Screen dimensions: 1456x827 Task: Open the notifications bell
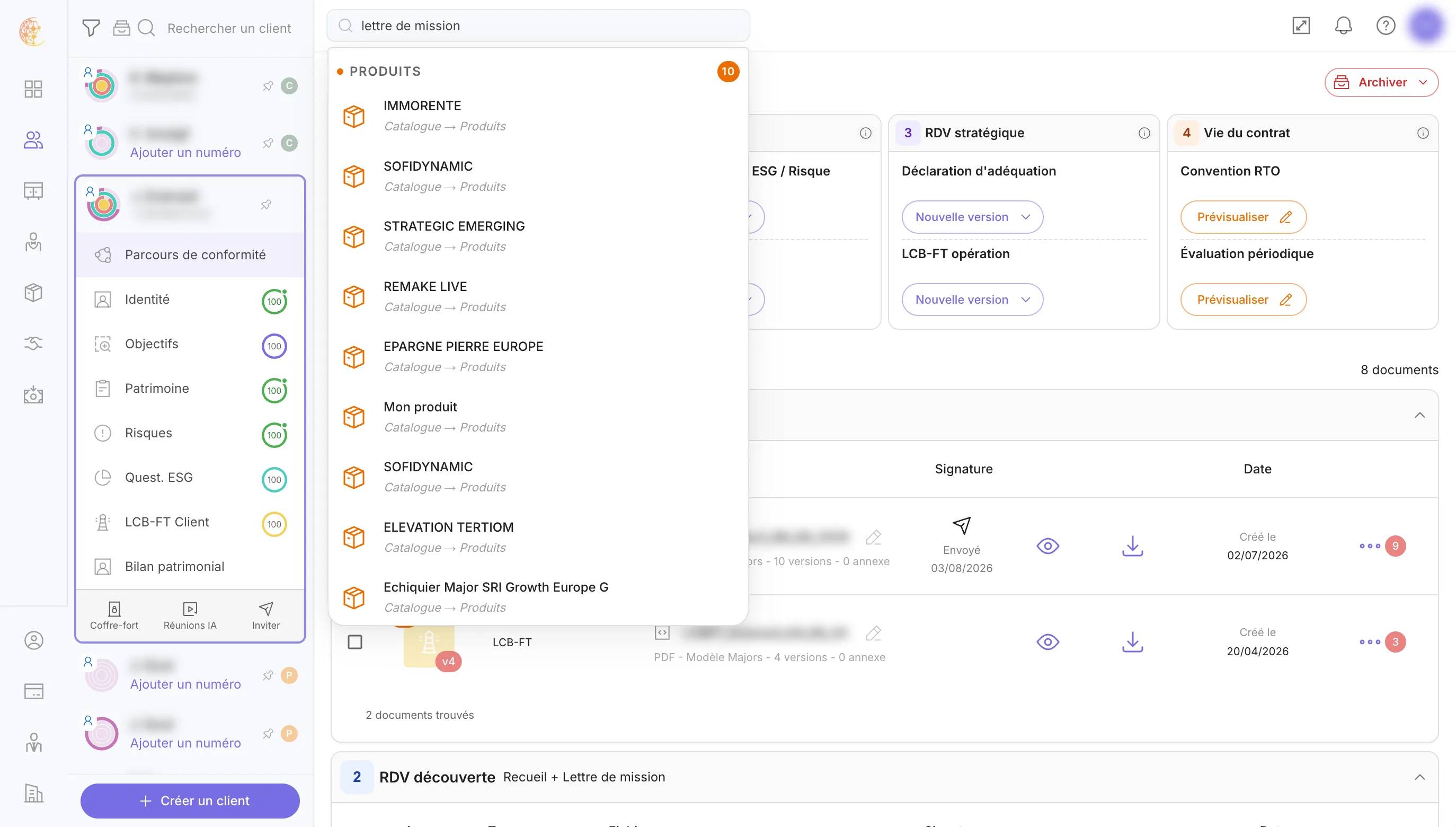(x=1343, y=25)
